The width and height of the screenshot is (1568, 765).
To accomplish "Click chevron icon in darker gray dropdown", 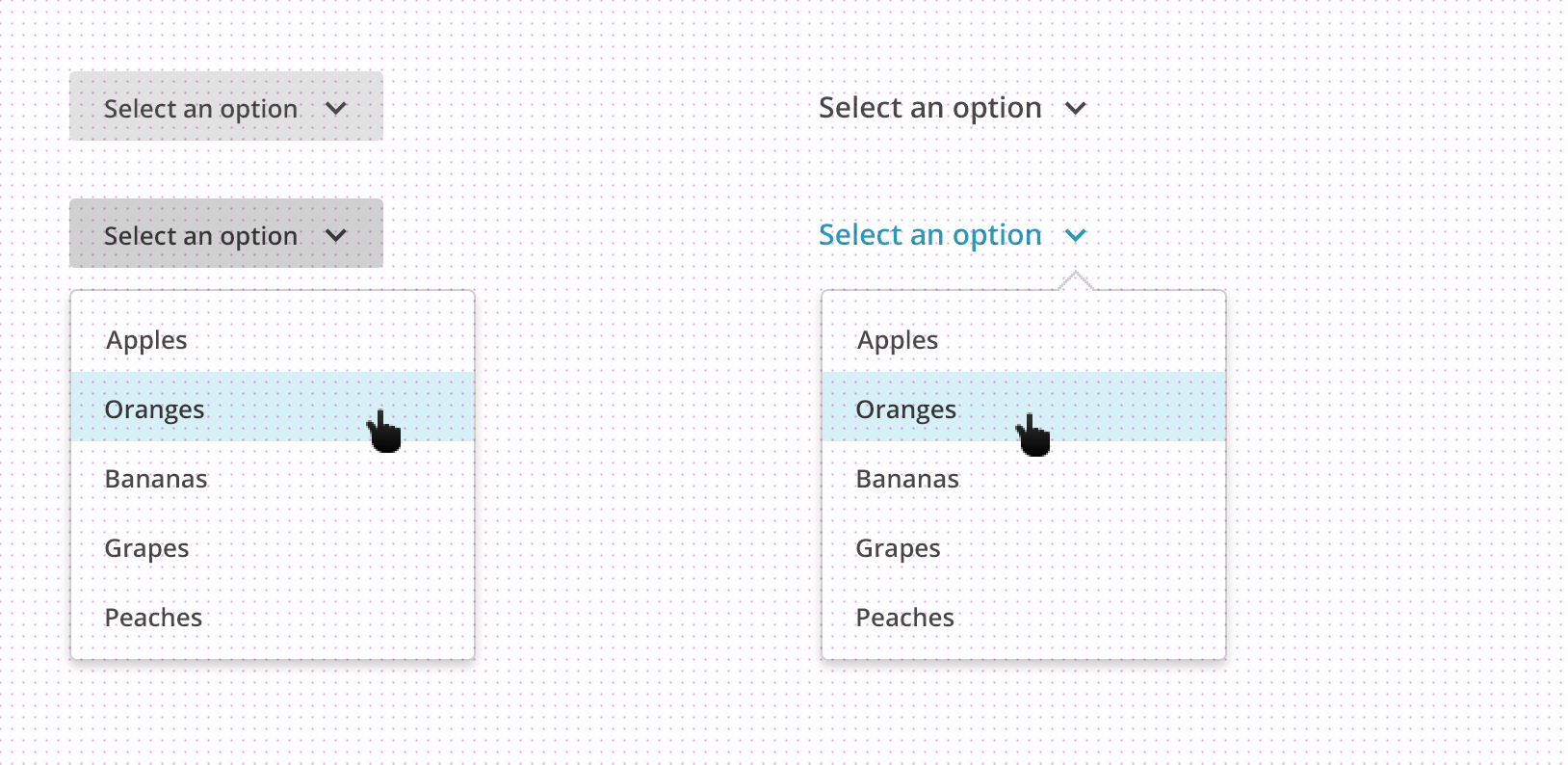I will (335, 235).
